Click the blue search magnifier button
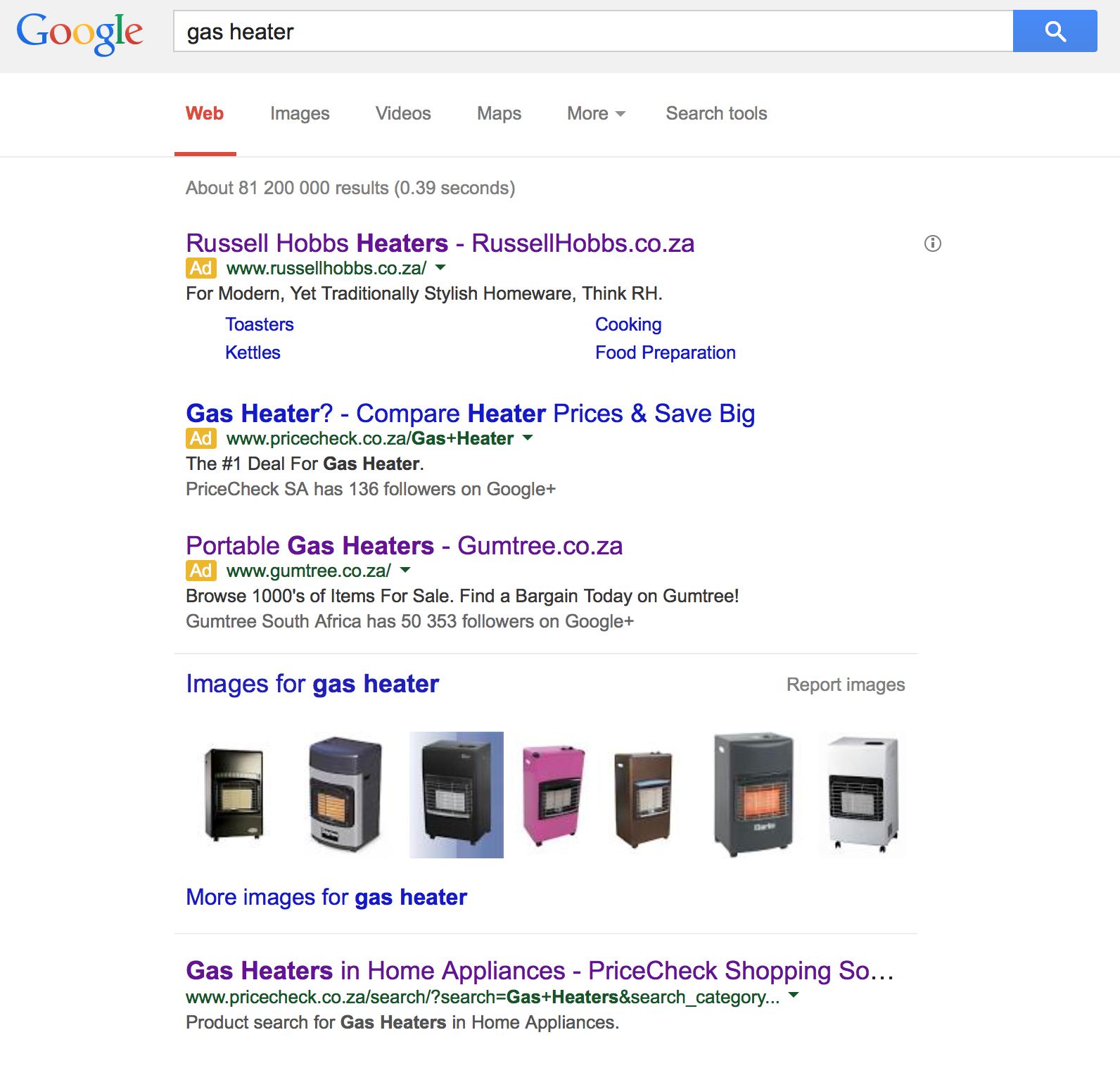 (x=1055, y=31)
